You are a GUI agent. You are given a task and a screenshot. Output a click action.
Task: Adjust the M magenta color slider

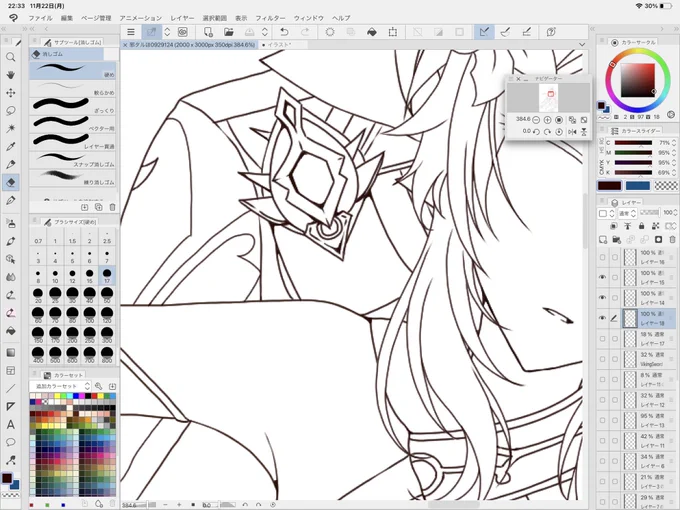click(633, 153)
